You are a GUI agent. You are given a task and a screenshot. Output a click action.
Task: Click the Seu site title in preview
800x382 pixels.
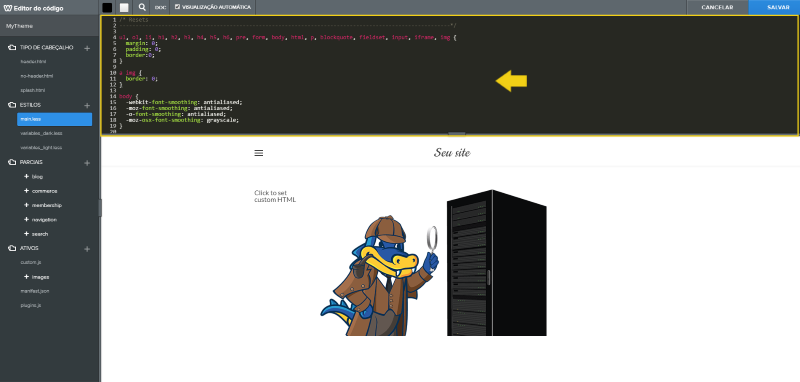click(x=452, y=152)
